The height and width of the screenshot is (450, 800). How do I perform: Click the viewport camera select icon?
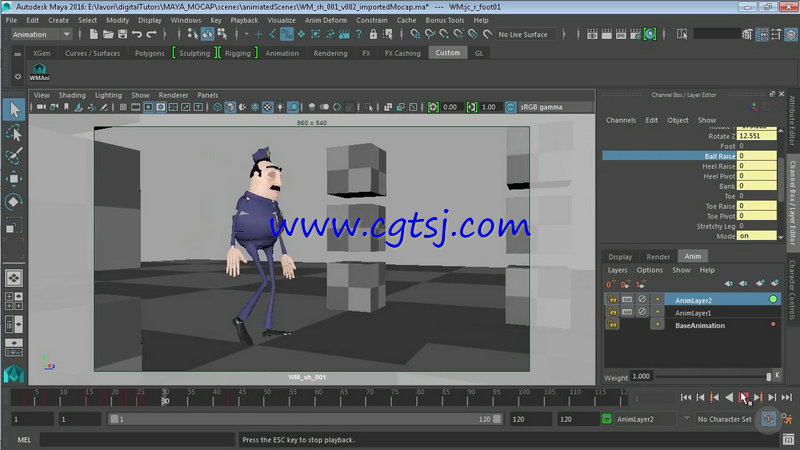click(41, 107)
